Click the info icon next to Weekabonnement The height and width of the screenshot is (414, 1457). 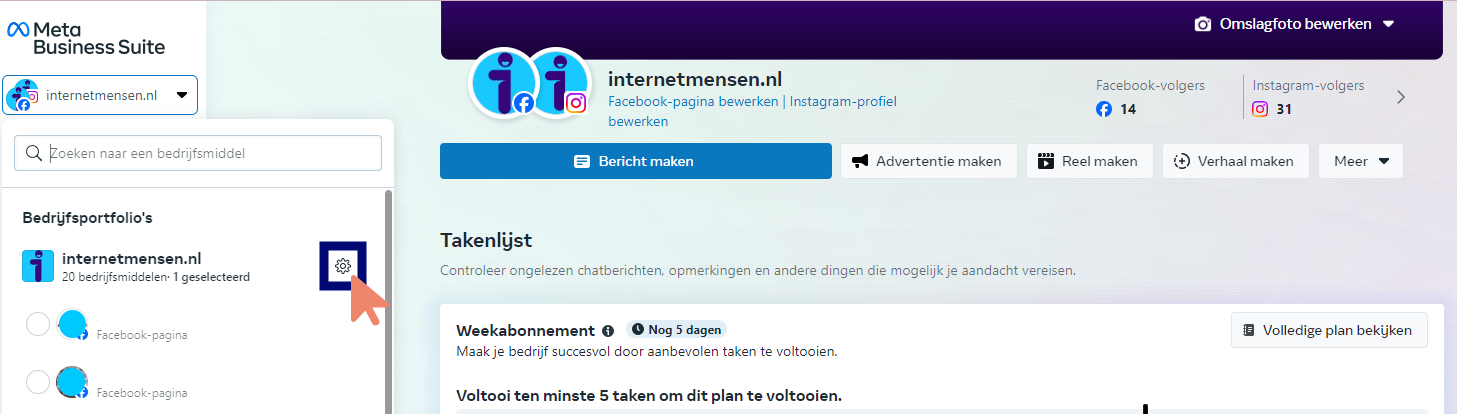click(x=608, y=330)
